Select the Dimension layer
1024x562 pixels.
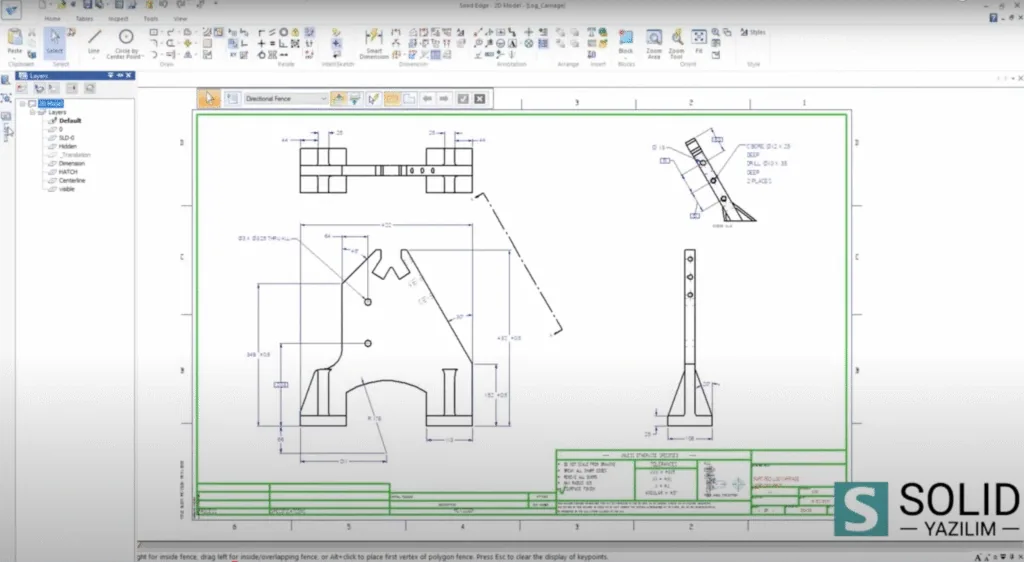[x=72, y=163]
